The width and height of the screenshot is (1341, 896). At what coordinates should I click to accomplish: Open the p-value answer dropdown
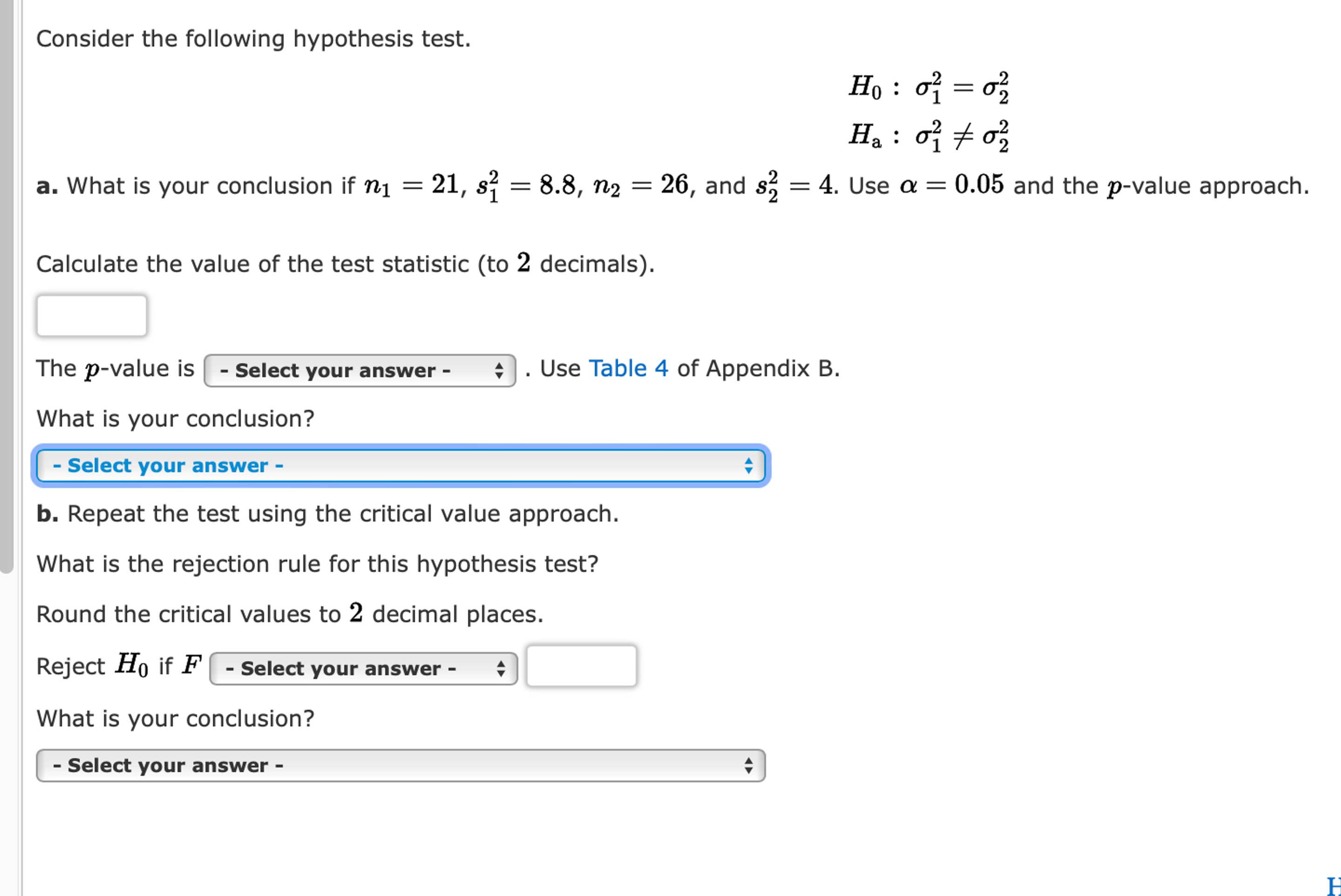360,370
